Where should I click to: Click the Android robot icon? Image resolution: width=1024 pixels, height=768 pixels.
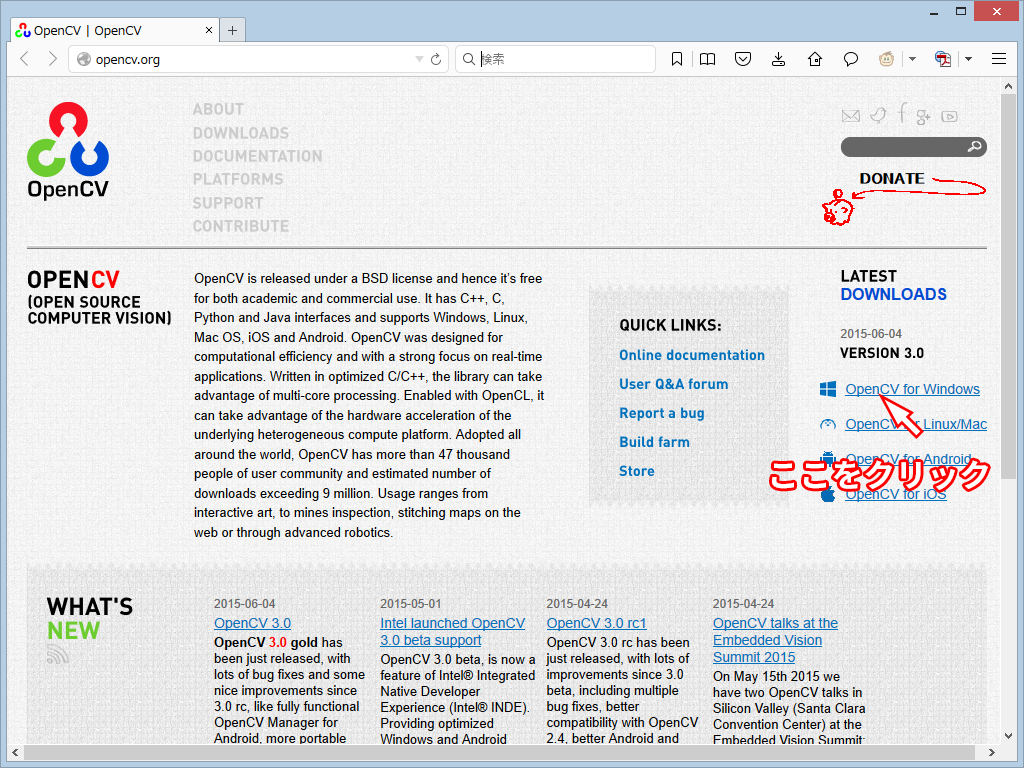pyautogui.click(x=828, y=459)
